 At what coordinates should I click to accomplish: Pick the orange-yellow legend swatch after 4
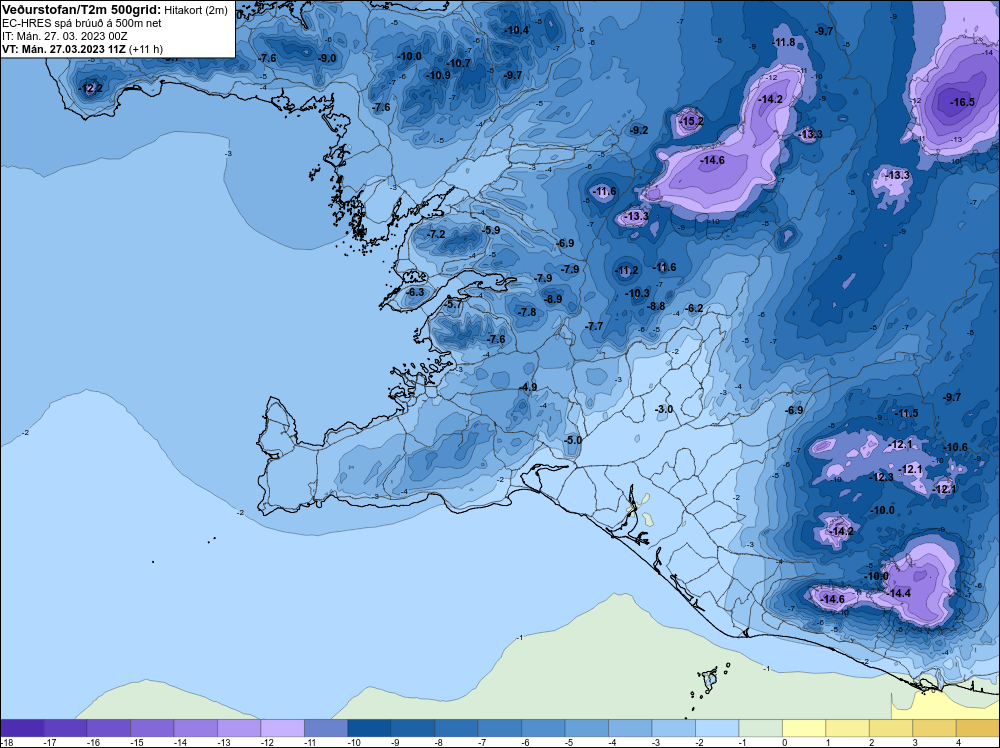click(978, 728)
